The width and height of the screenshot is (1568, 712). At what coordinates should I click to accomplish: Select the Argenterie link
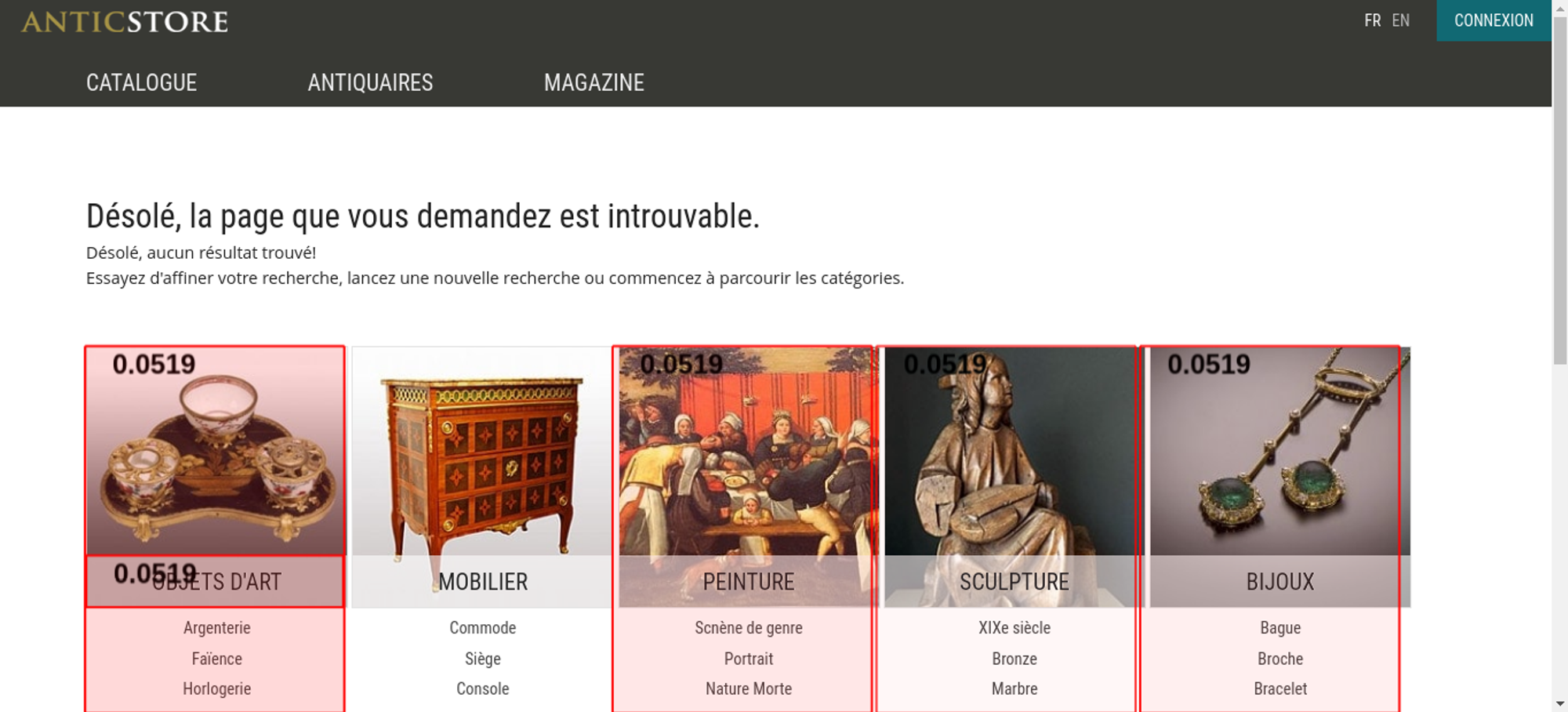coord(217,628)
